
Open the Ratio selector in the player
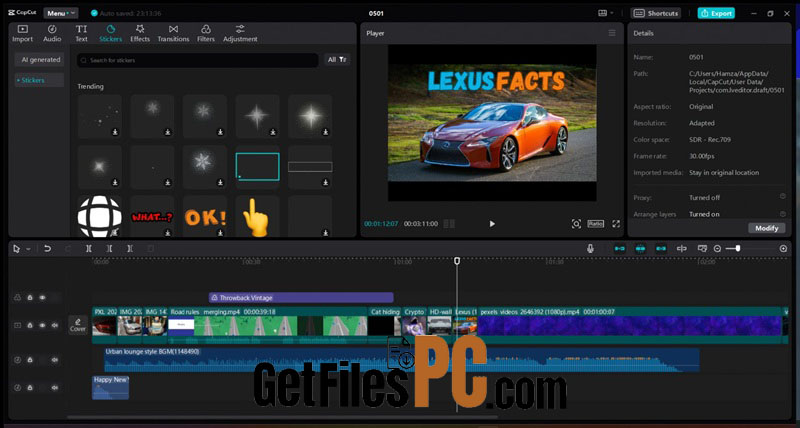coord(595,223)
